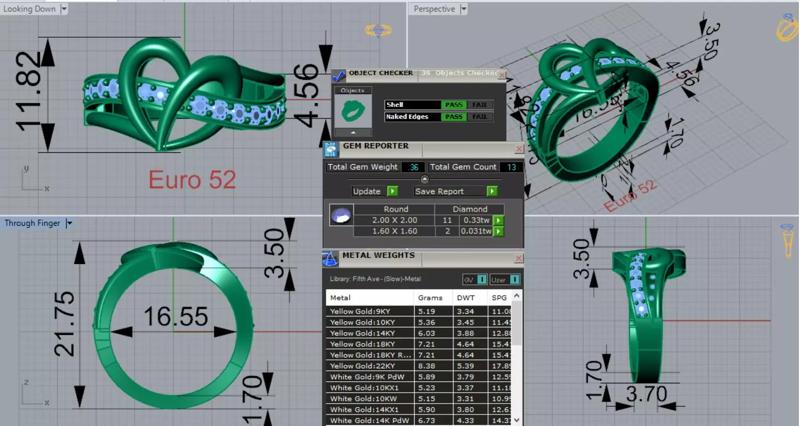The image size is (800, 426).
Task: Click the Save Report button label
Action: [439, 191]
